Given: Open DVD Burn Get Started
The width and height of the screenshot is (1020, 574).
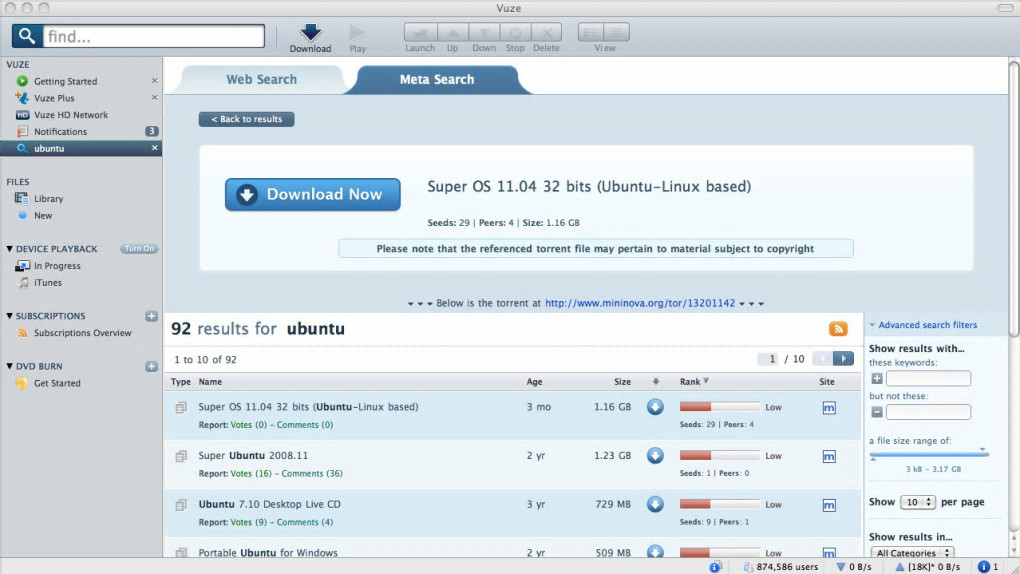Looking at the screenshot, I should pos(57,383).
